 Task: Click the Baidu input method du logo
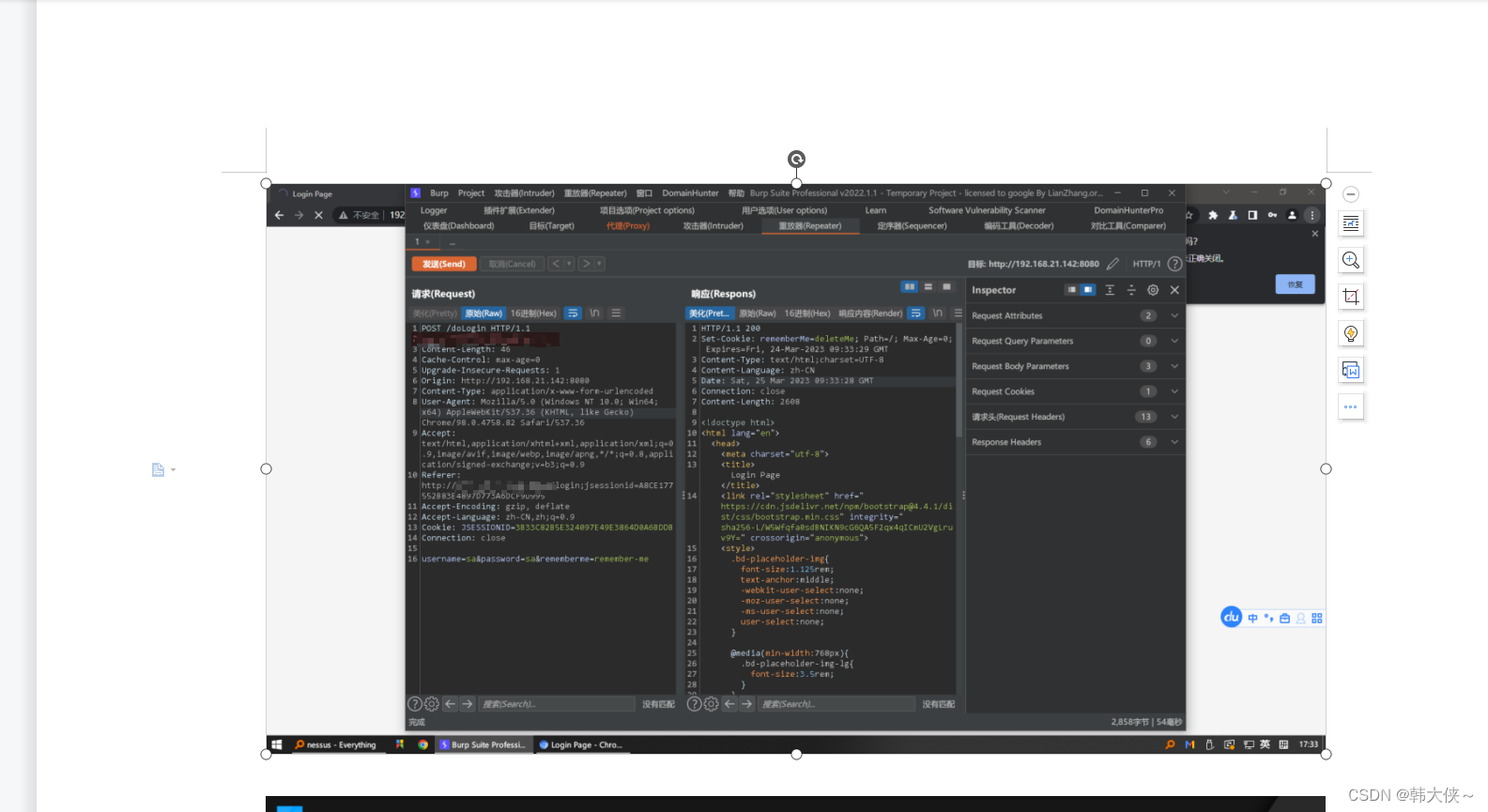[1232, 617]
